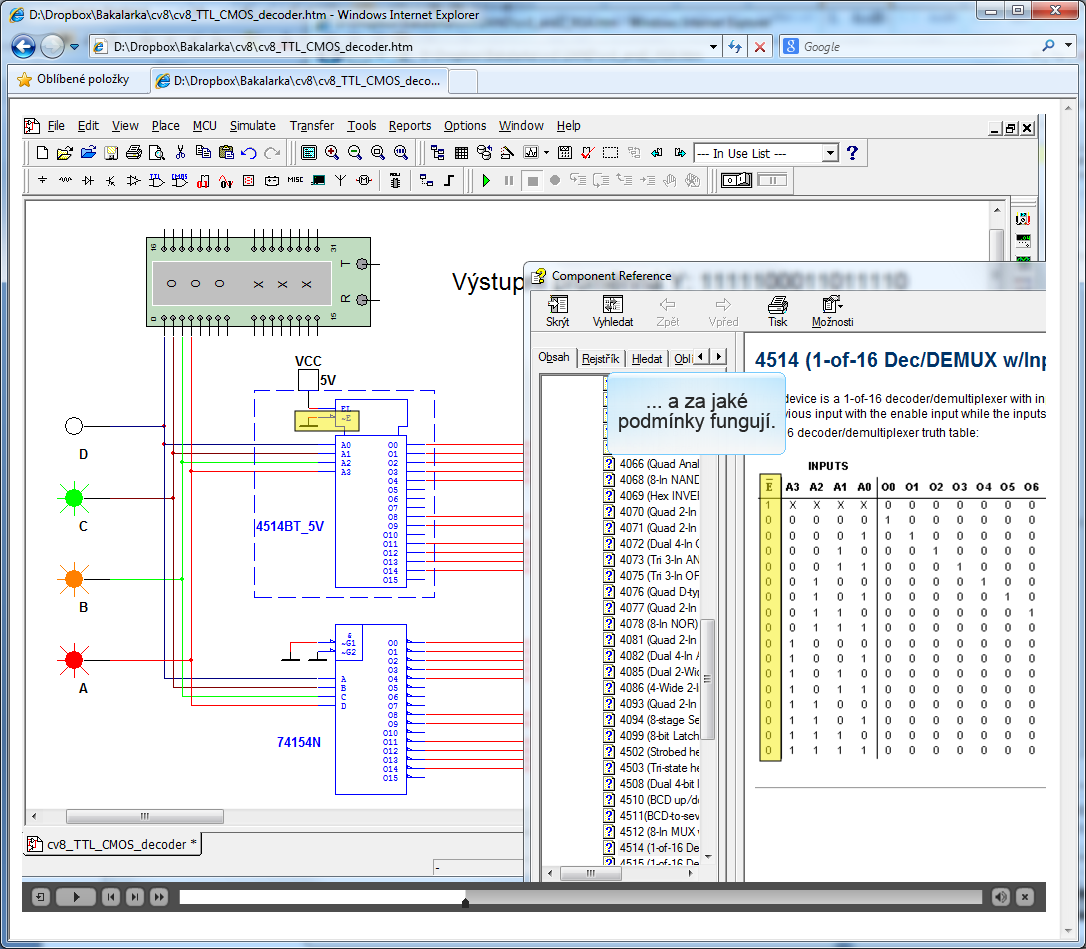Open the Reports menu
This screenshot has height=949, width=1086.
click(410, 126)
